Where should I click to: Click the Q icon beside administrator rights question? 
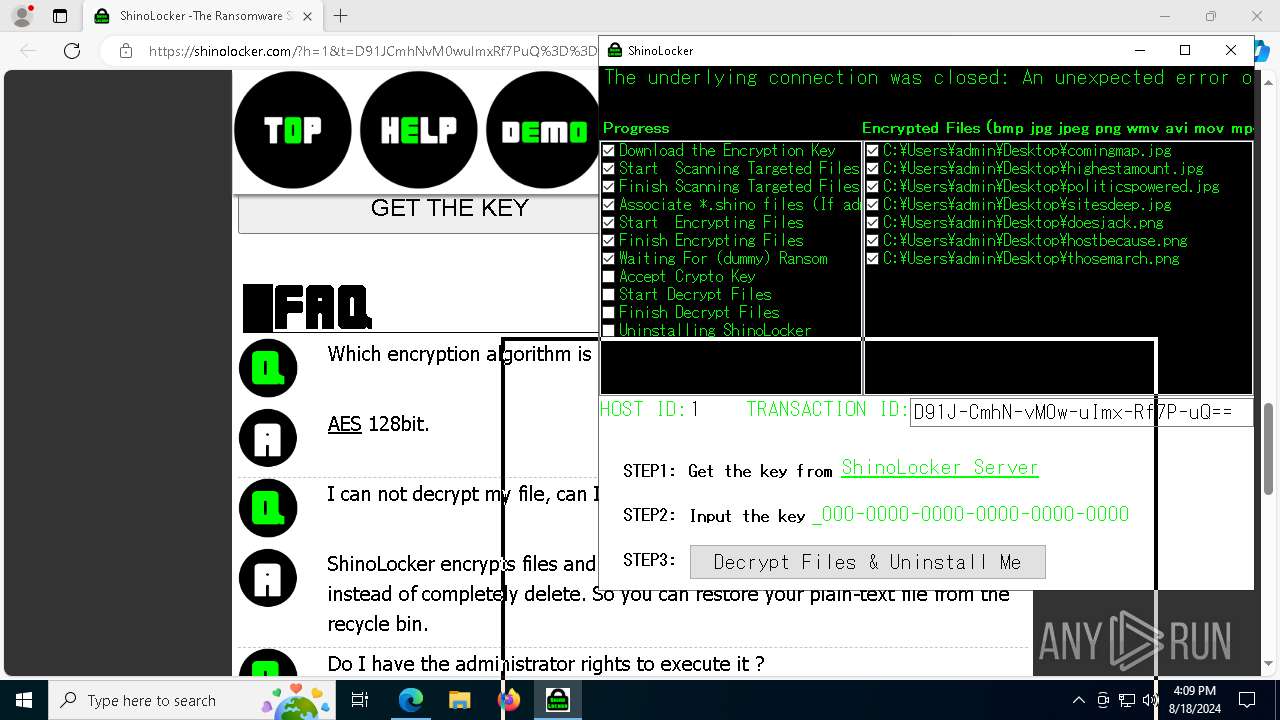click(268, 665)
